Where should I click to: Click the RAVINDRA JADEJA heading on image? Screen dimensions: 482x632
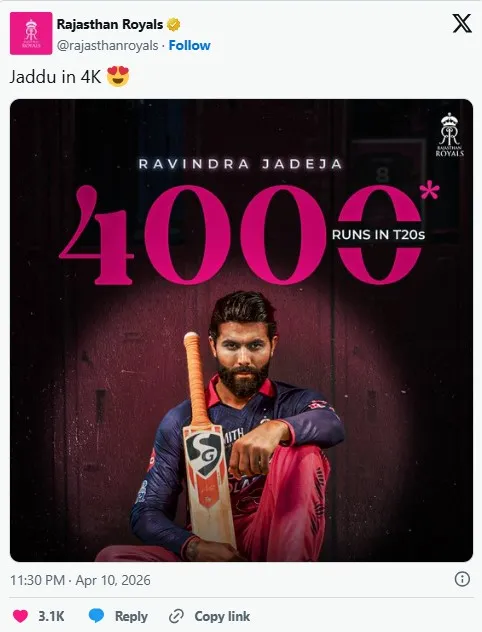tap(241, 164)
